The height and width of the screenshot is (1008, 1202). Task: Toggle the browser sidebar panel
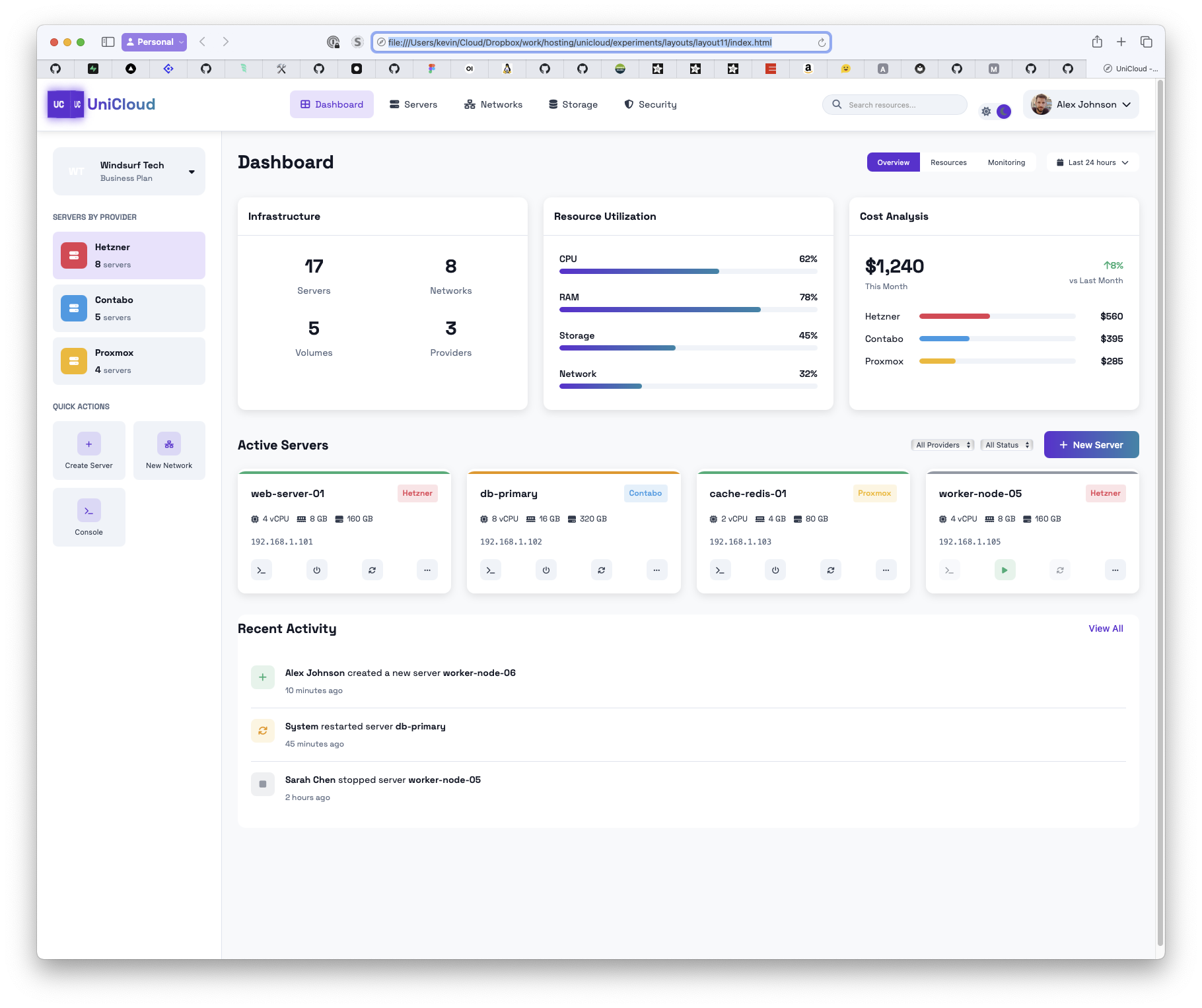(x=108, y=42)
